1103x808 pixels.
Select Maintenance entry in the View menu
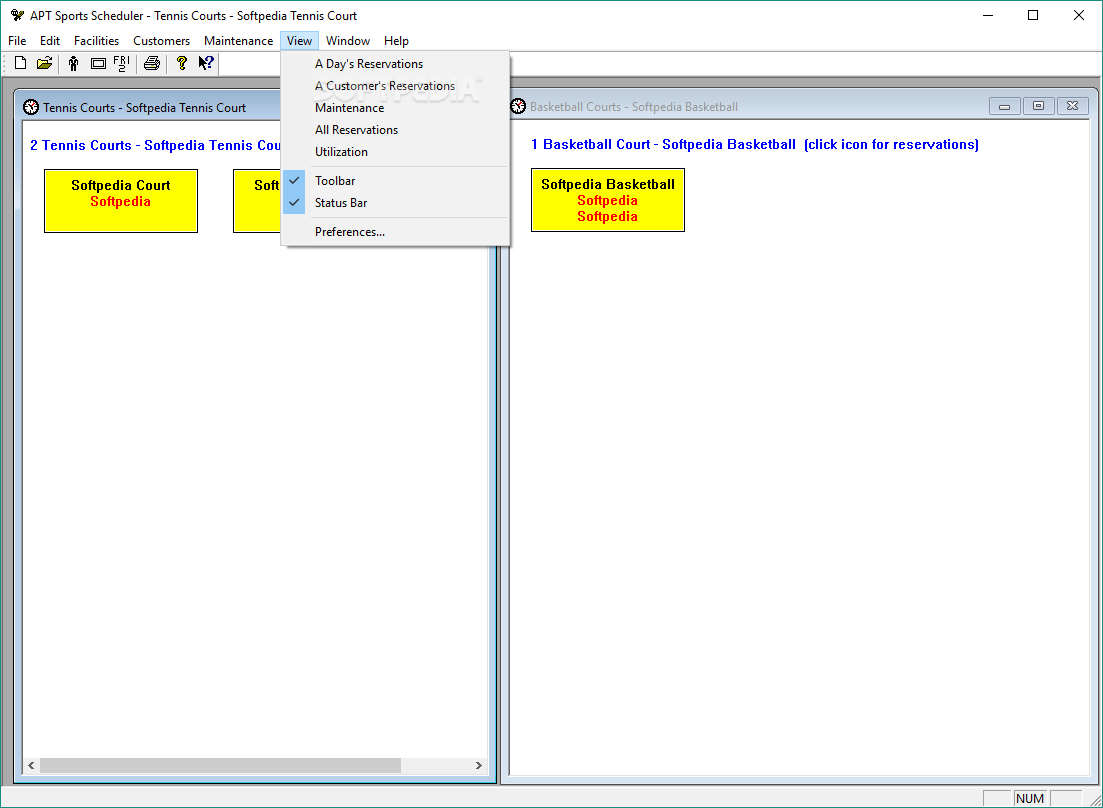[x=395, y=108]
